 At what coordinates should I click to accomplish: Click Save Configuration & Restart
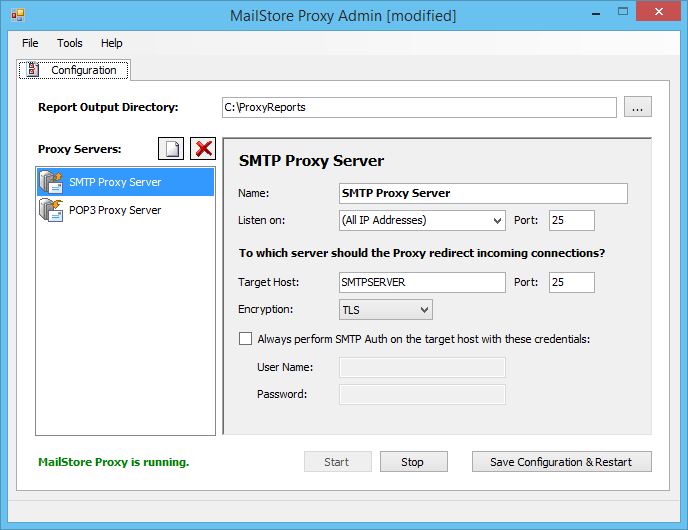click(561, 462)
